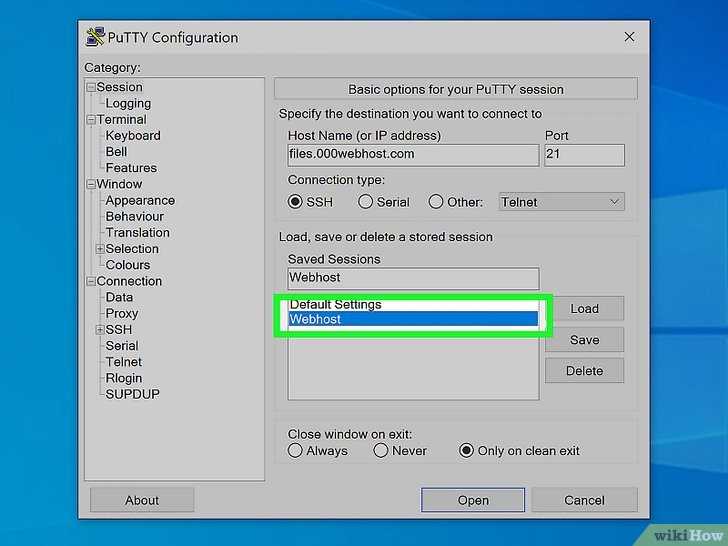Open the Telnet category in tree
The height and width of the screenshot is (546, 728).
(124, 362)
